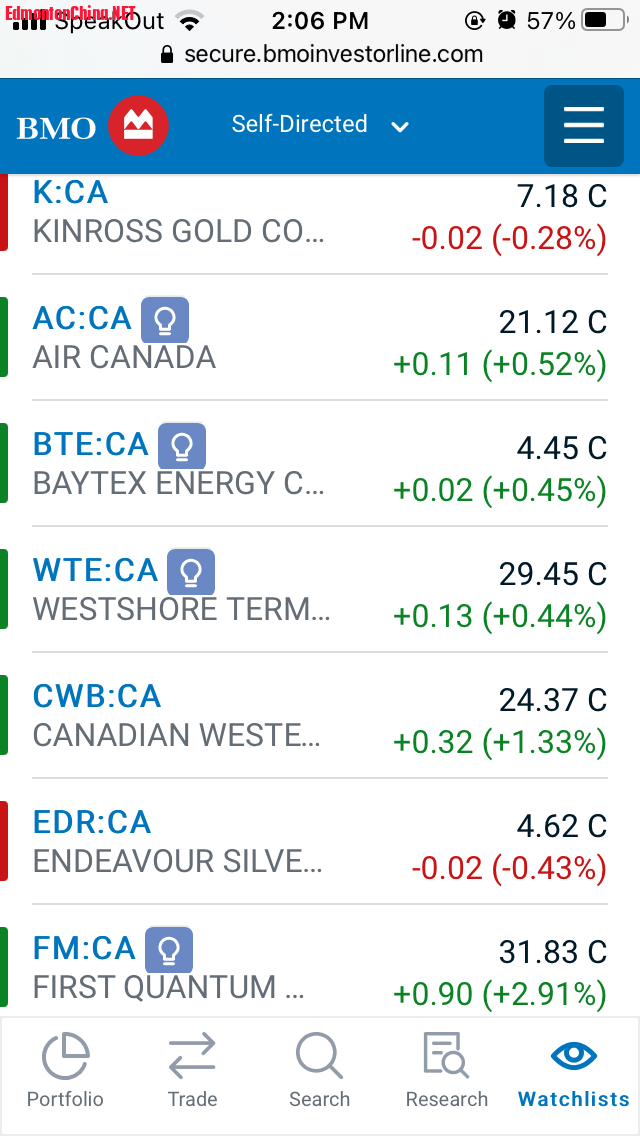Open the Search tab

[x=319, y=1071]
